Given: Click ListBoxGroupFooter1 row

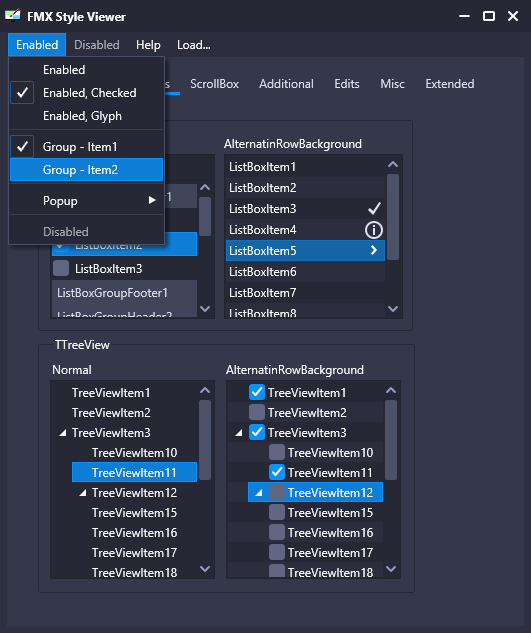Looking at the screenshot, I should [x=124, y=293].
